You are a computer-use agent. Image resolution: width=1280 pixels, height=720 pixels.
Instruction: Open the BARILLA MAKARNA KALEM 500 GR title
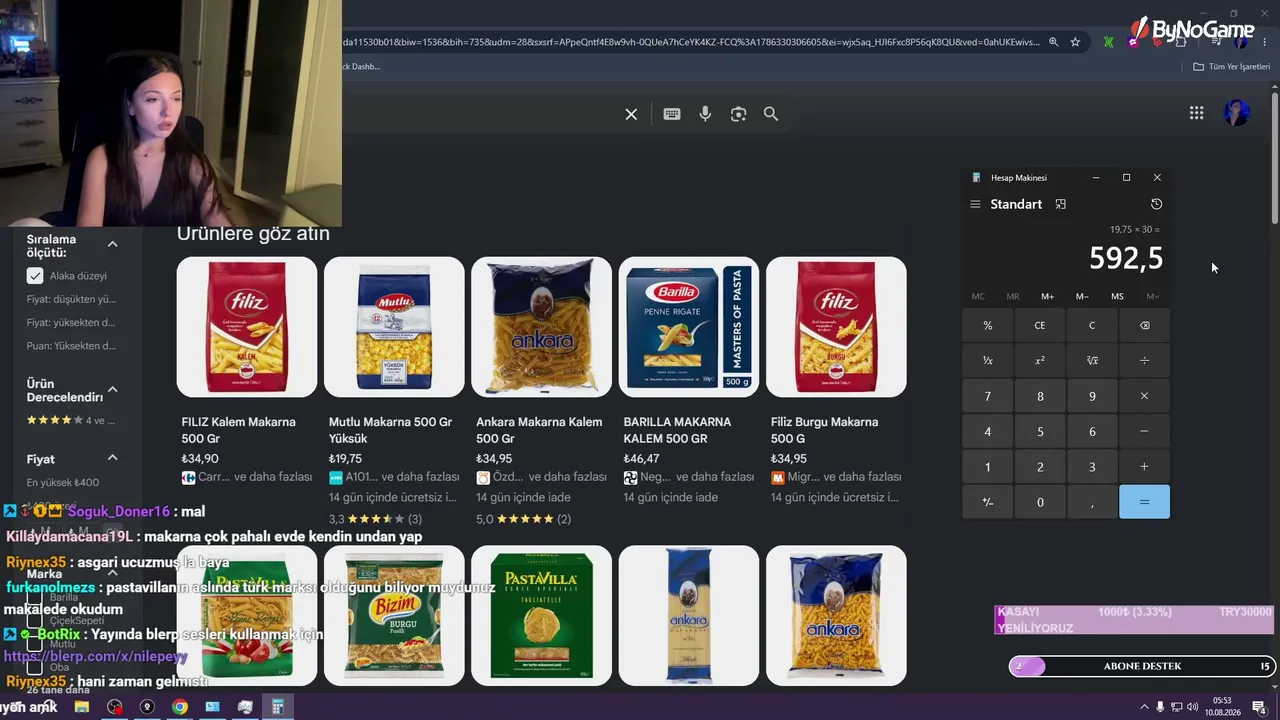coord(677,430)
